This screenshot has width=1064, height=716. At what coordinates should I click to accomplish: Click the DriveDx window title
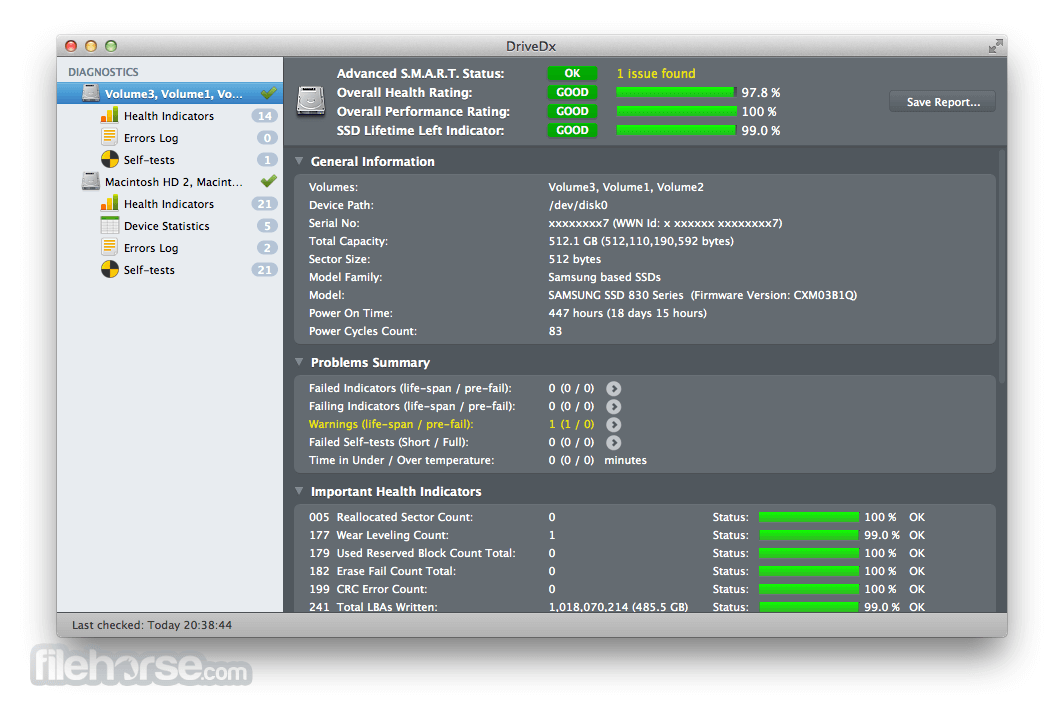coord(531,46)
